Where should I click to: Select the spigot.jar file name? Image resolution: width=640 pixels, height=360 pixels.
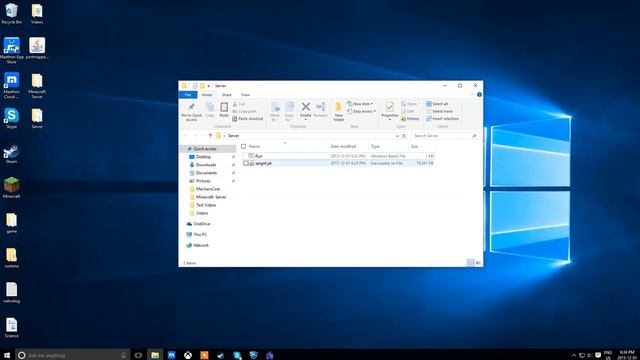point(263,163)
